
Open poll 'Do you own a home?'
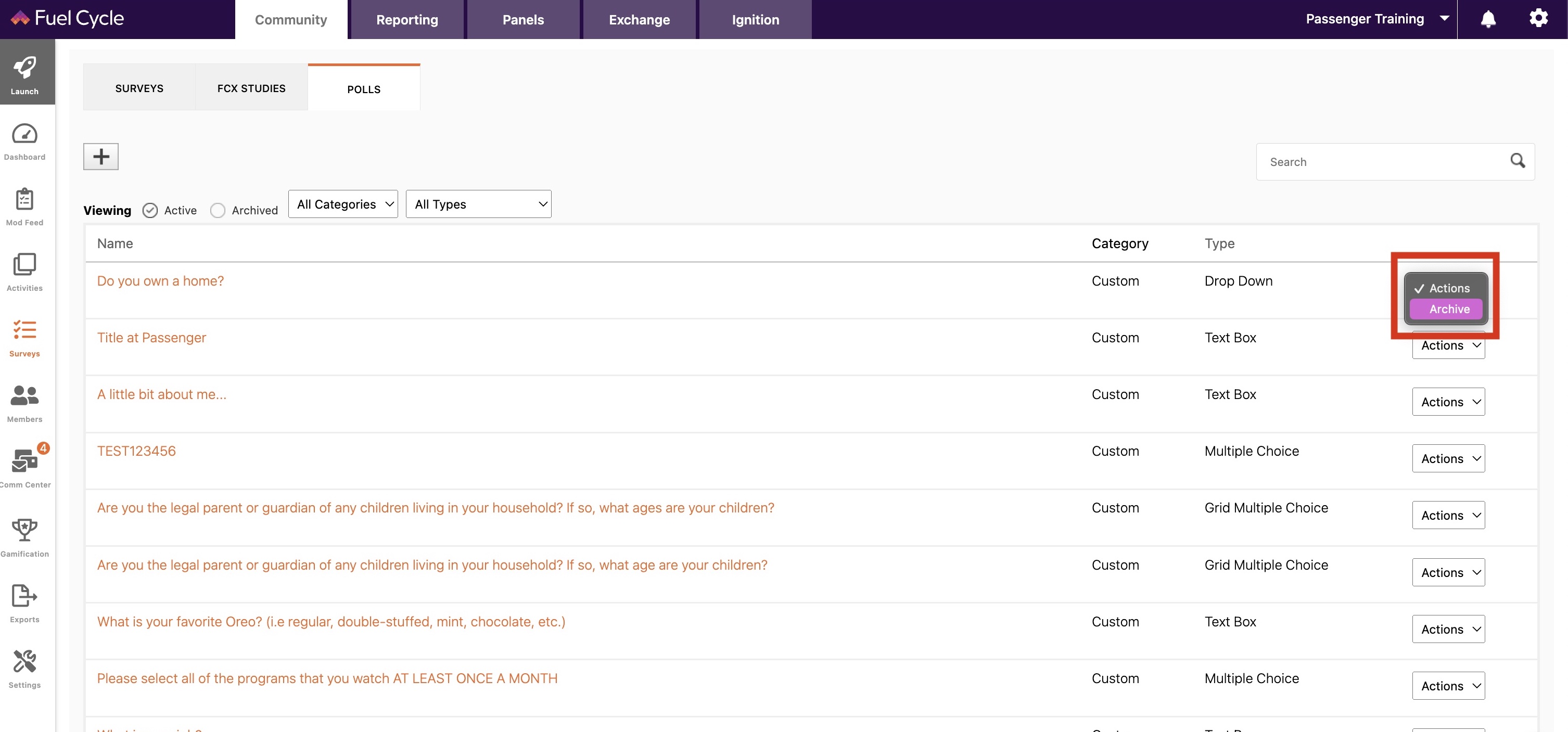point(161,281)
